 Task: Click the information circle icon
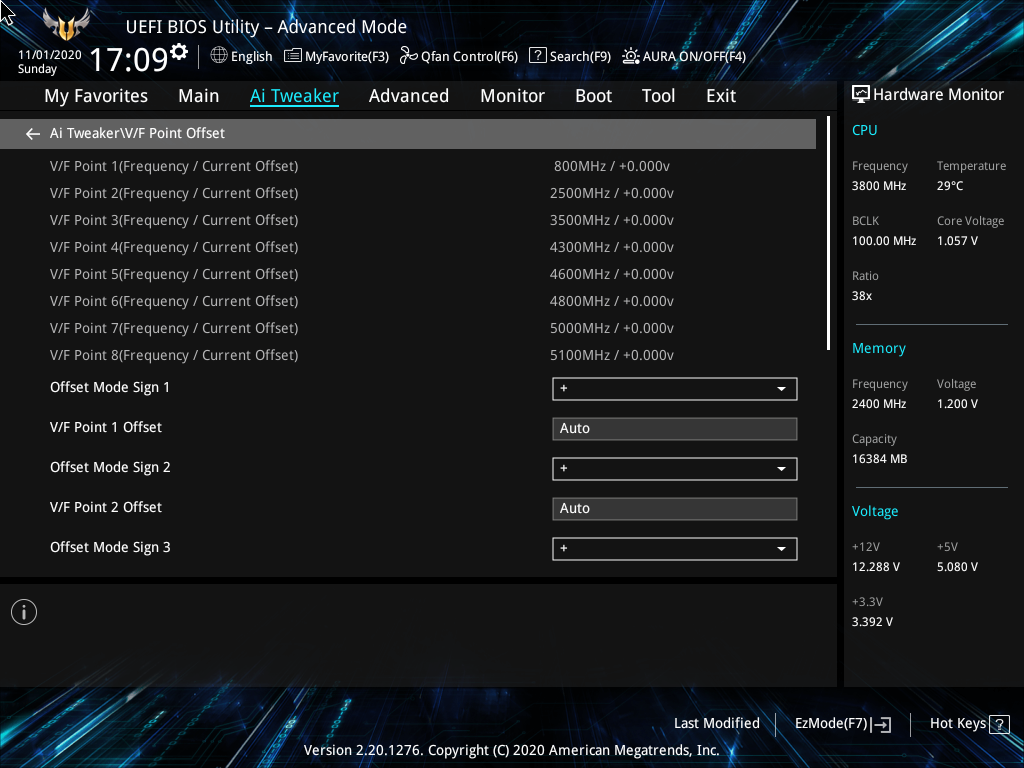pos(24,612)
